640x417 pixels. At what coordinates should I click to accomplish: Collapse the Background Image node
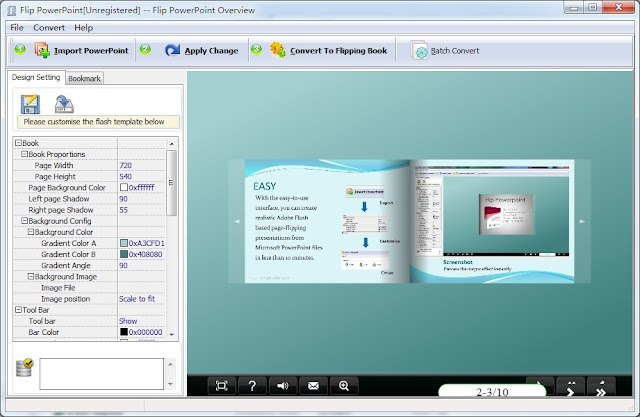click(31, 276)
